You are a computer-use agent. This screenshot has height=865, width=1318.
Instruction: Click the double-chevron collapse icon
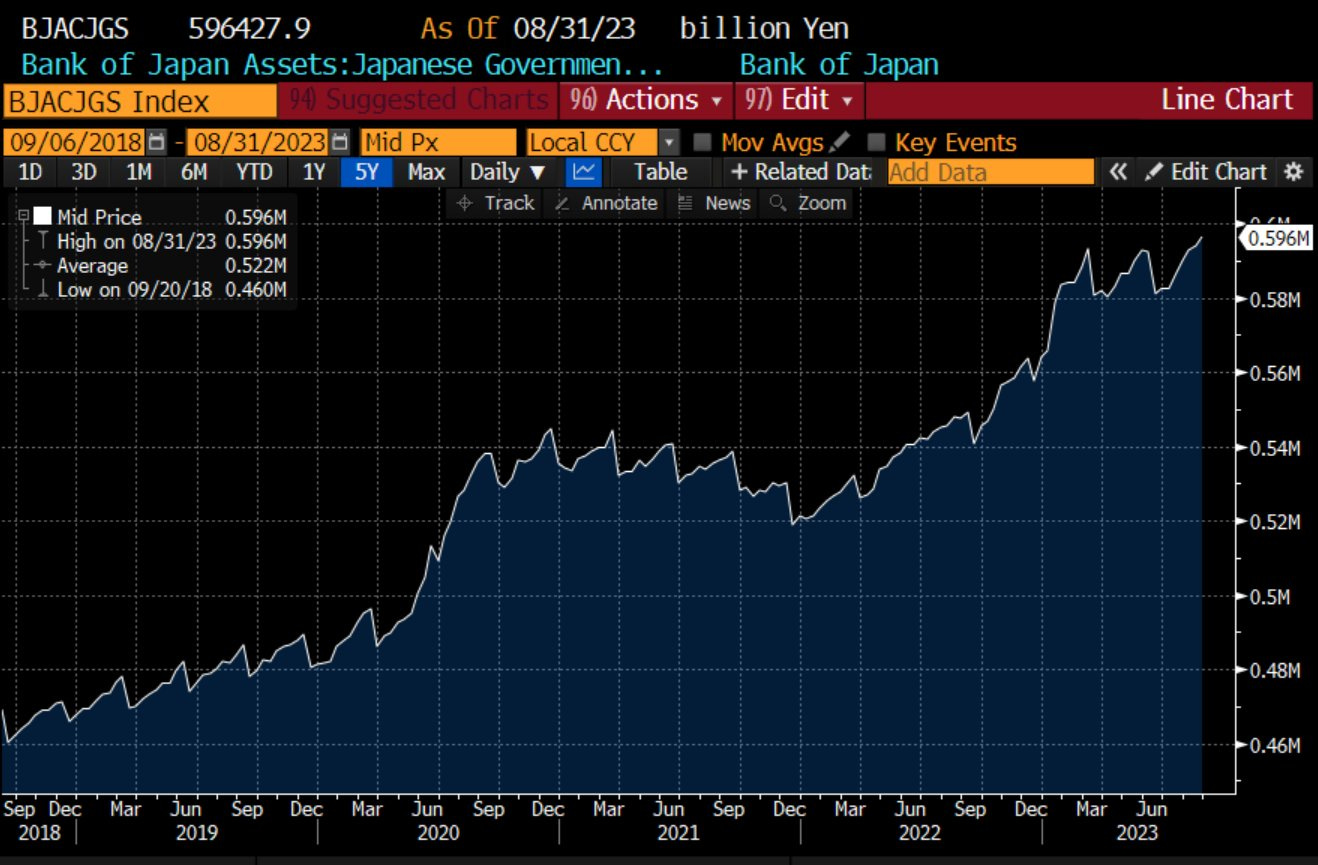coord(1118,172)
